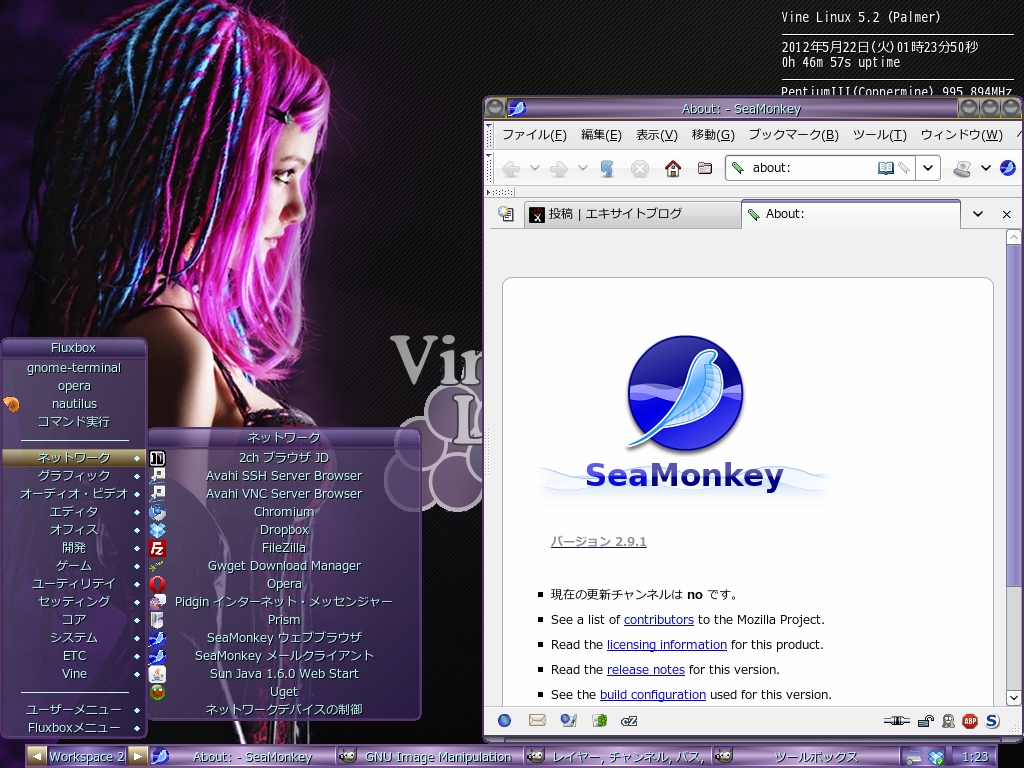Open the ファイル(F) menu
The height and width of the screenshot is (768, 1024).
pos(534,135)
